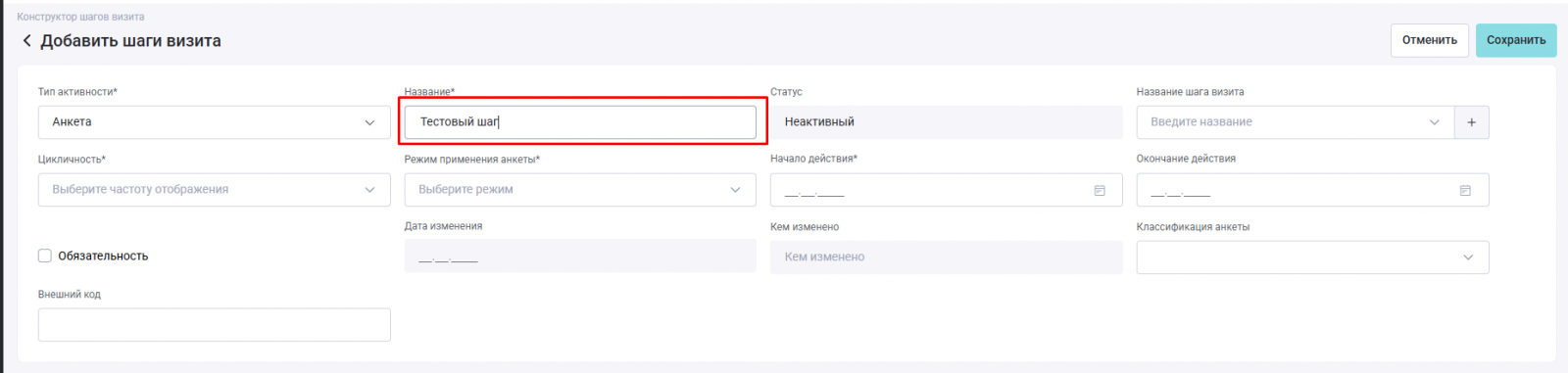Click the Внешний код input field
The image size is (1568, 373).
point(214,325)
